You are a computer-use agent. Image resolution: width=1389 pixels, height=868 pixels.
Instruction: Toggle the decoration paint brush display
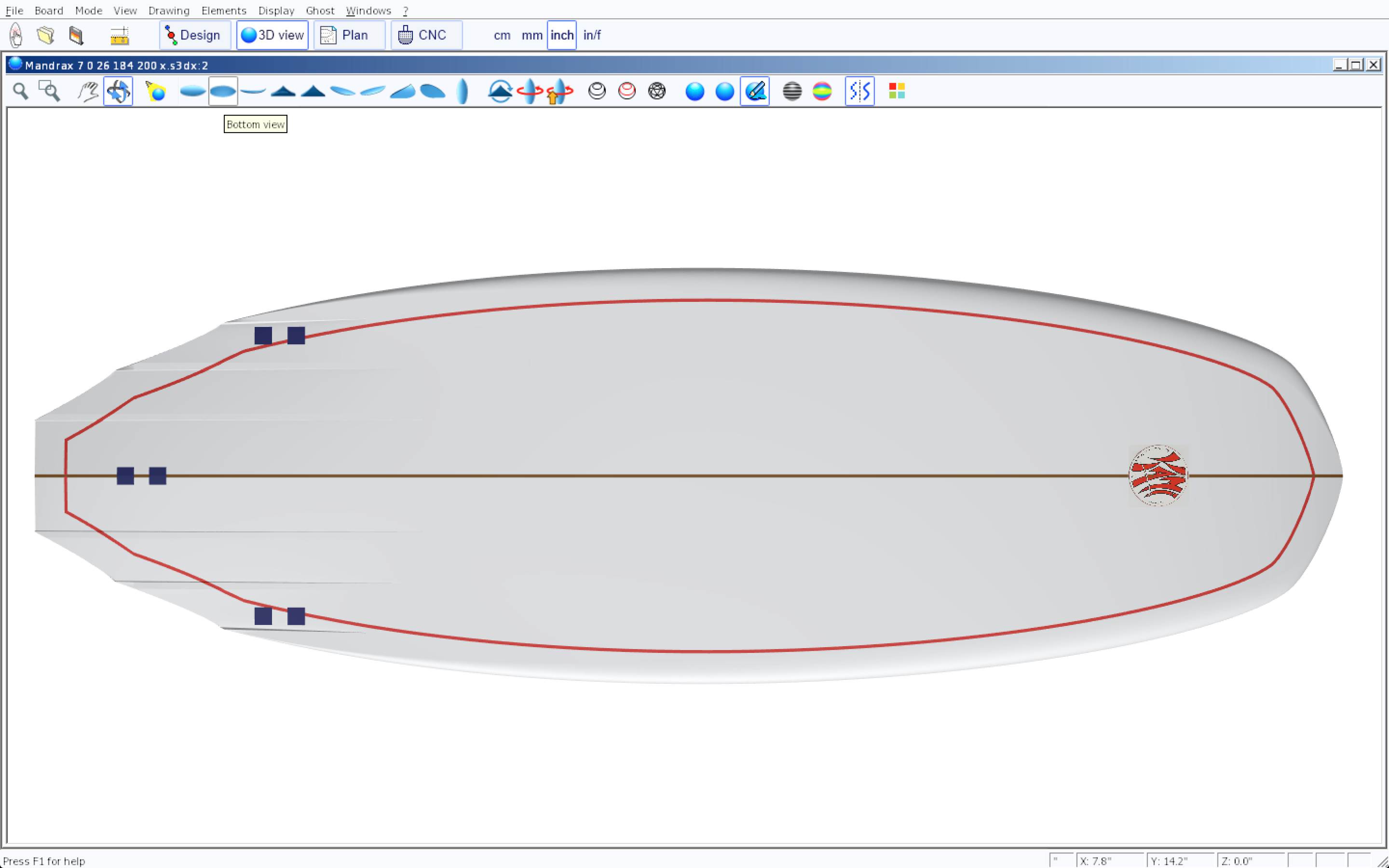[755, 91]
